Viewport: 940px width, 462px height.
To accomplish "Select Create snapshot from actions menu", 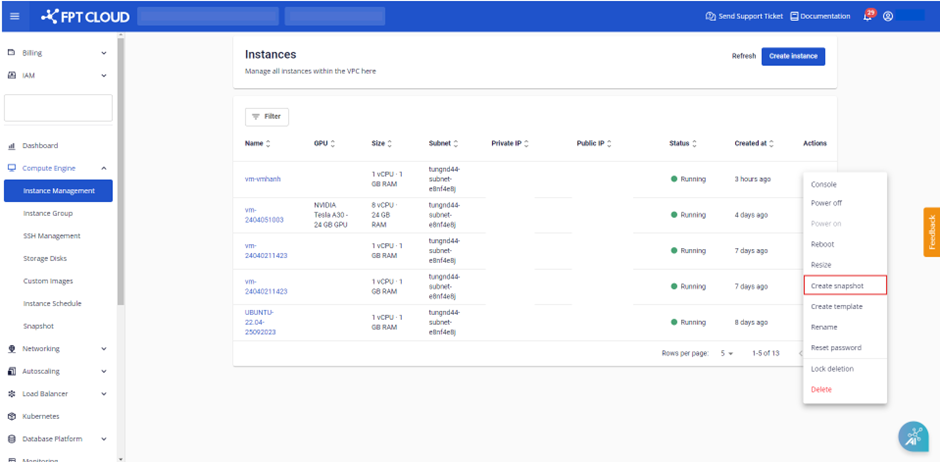I will (844, 286).
